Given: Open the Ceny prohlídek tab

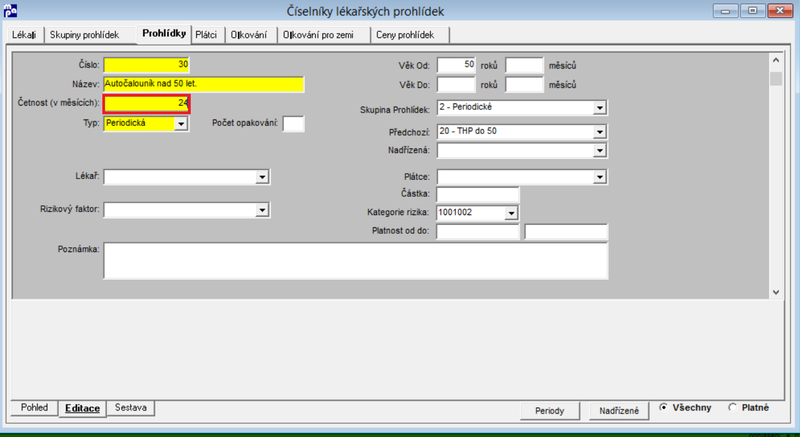Looking at the screenshot, I should (x=408, y=35).
